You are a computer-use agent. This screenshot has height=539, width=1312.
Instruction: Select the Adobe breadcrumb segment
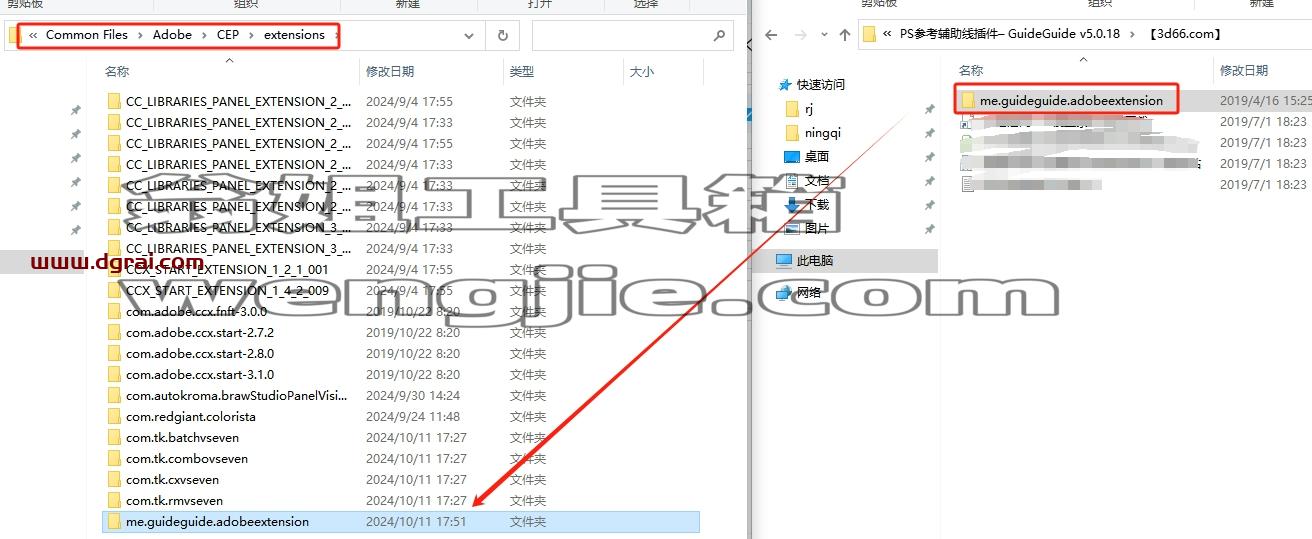[172, 35]
